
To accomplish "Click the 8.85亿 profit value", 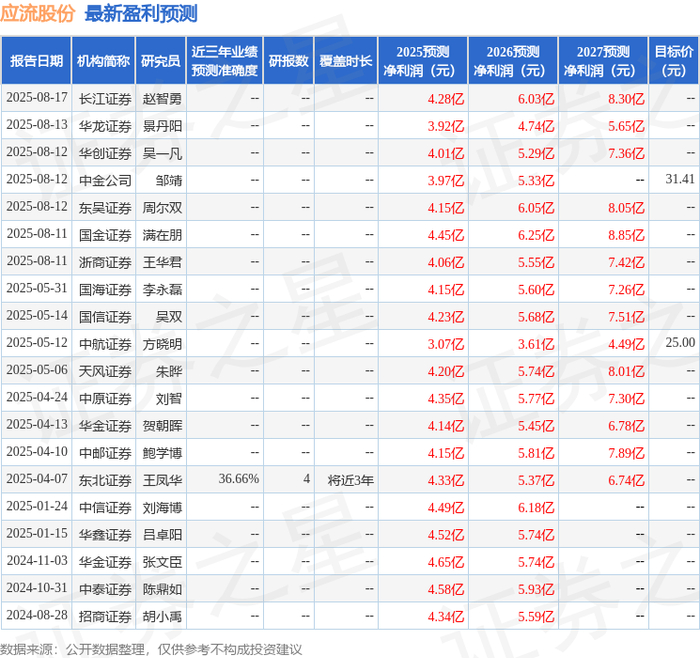I will click(x=626, y=235).
